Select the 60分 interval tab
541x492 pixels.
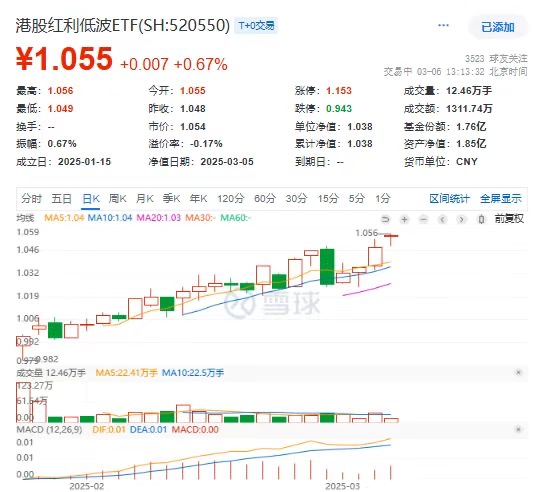265,199
